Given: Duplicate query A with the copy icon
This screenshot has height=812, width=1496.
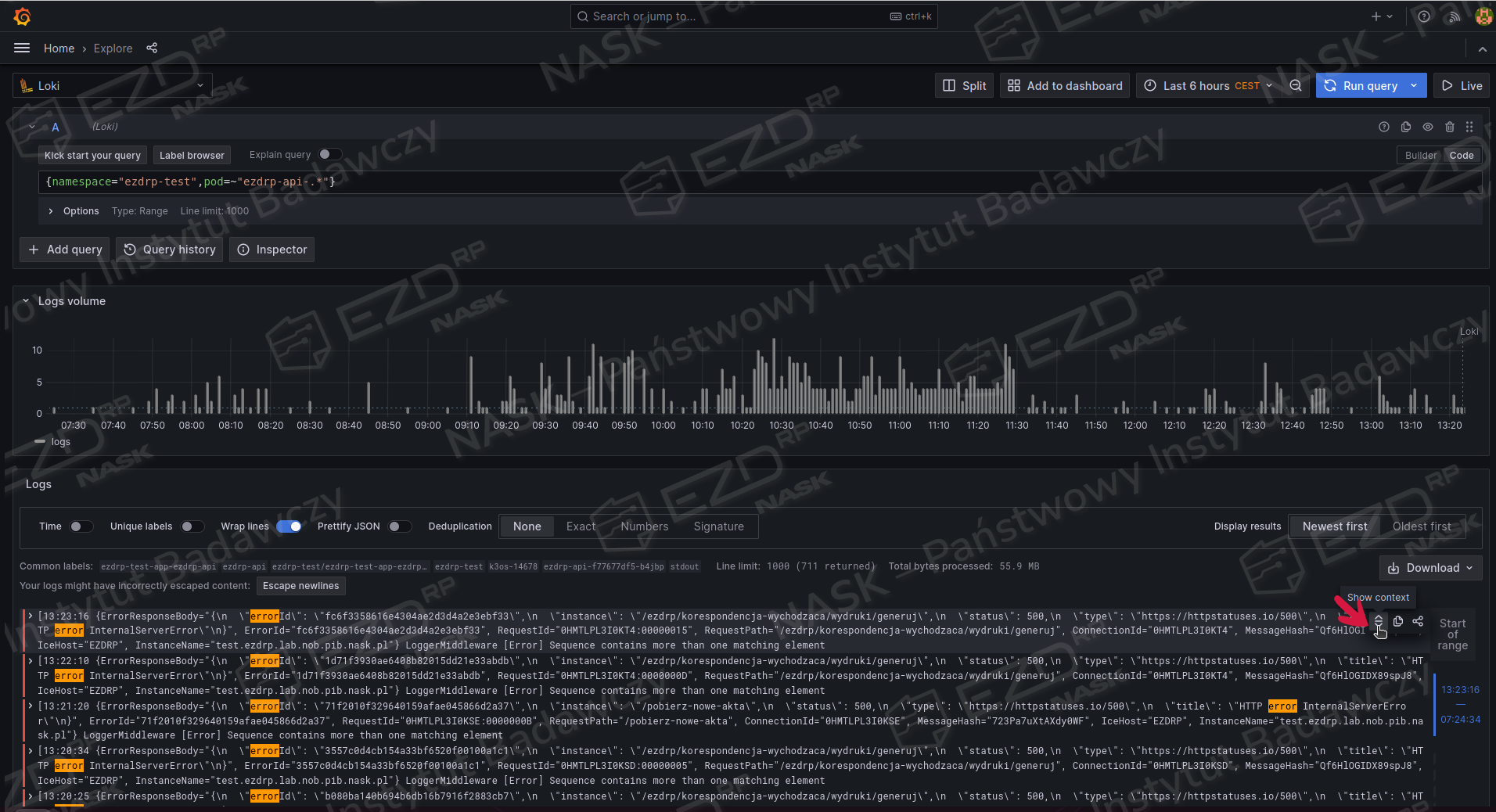Looking at the screenshot, I should pos(1406,127).
